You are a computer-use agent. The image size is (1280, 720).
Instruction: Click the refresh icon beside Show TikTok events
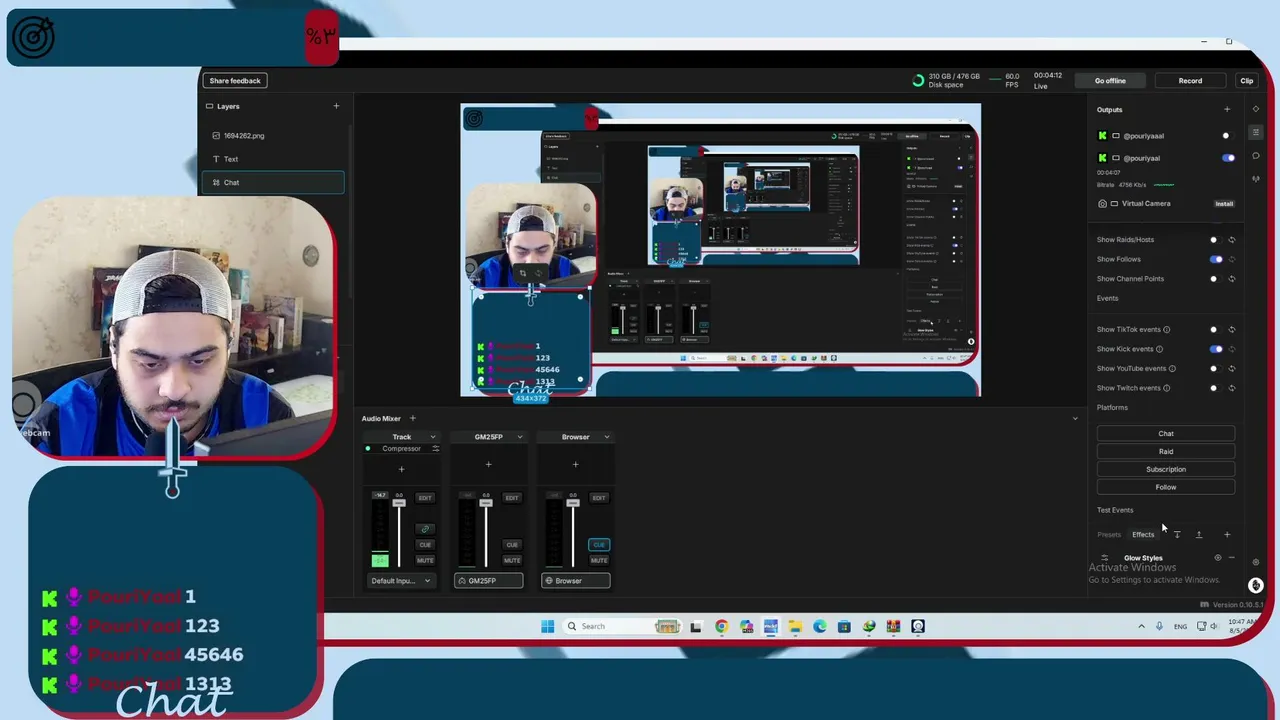coord(1232,329)
